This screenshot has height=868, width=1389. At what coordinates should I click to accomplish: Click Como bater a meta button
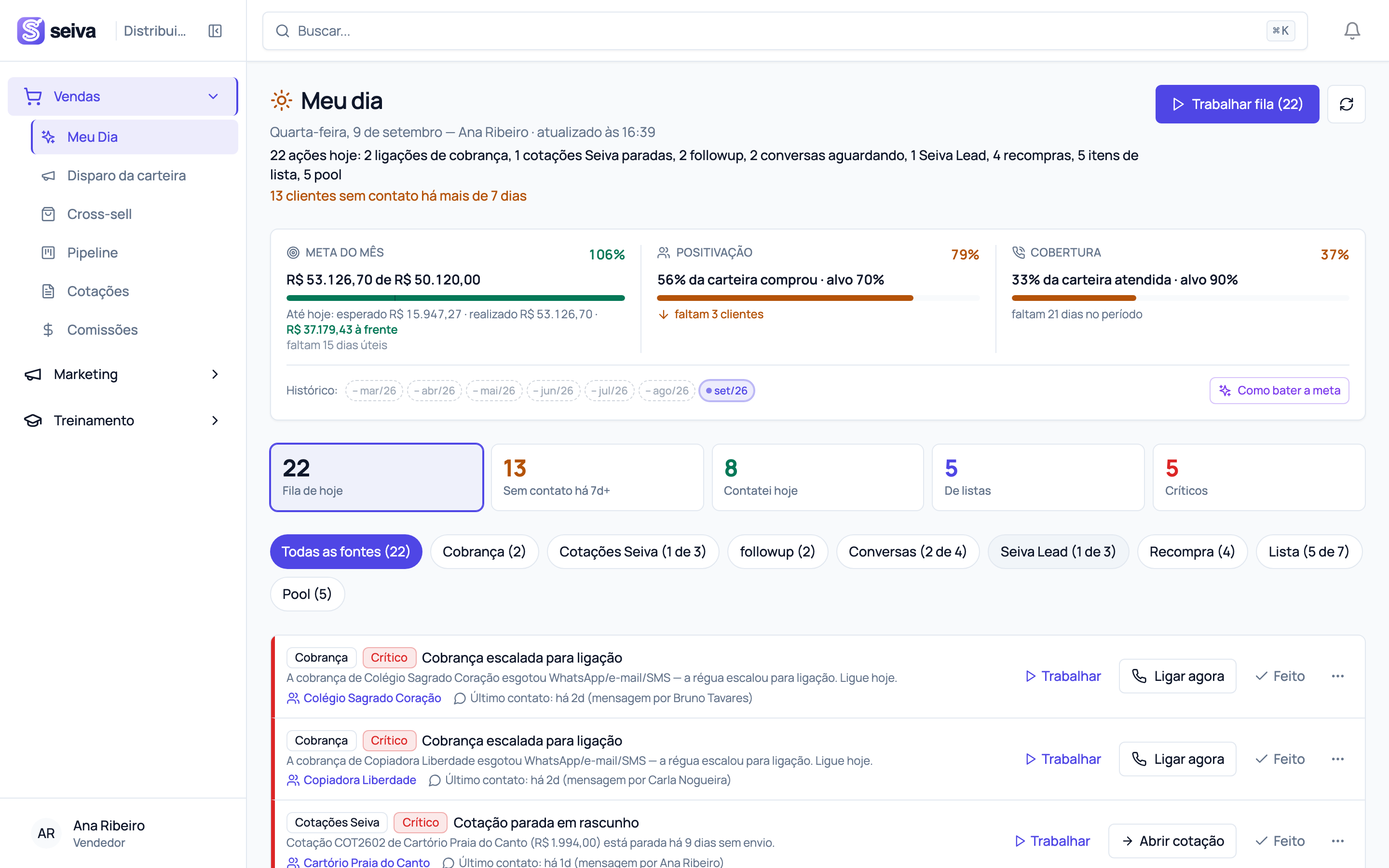coord(1279,391)
